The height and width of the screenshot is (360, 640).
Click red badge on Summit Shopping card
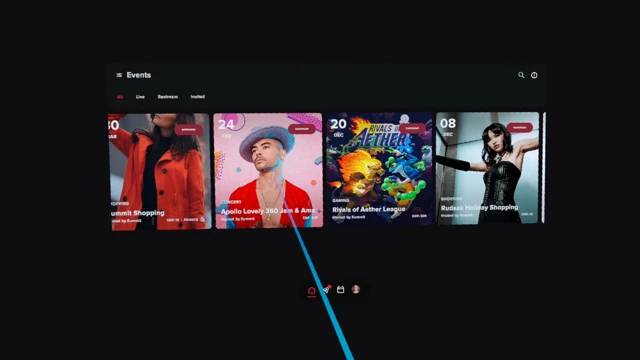[x=189, y=129]
